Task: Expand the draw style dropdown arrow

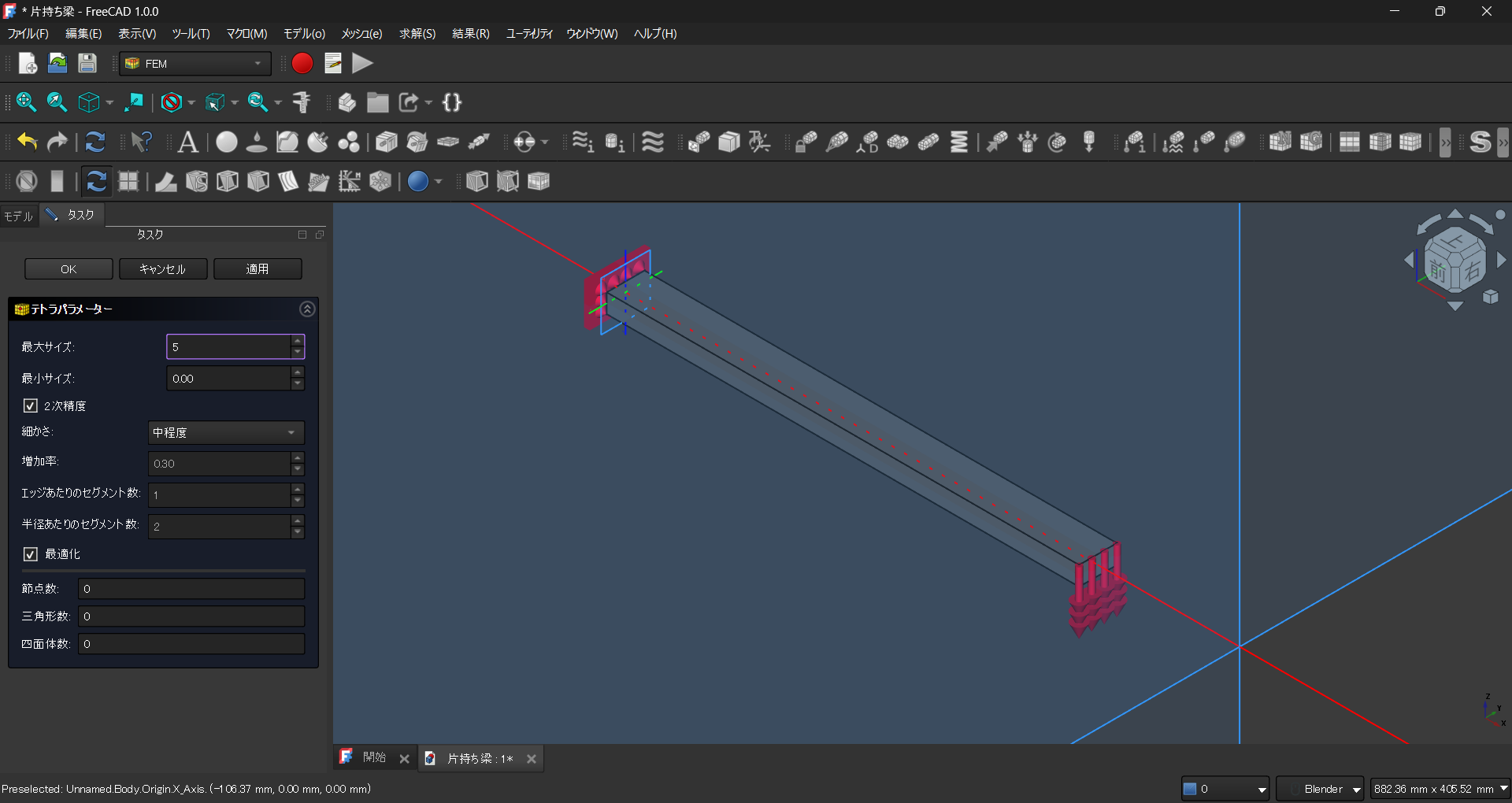Action: (x=191, y=102)
